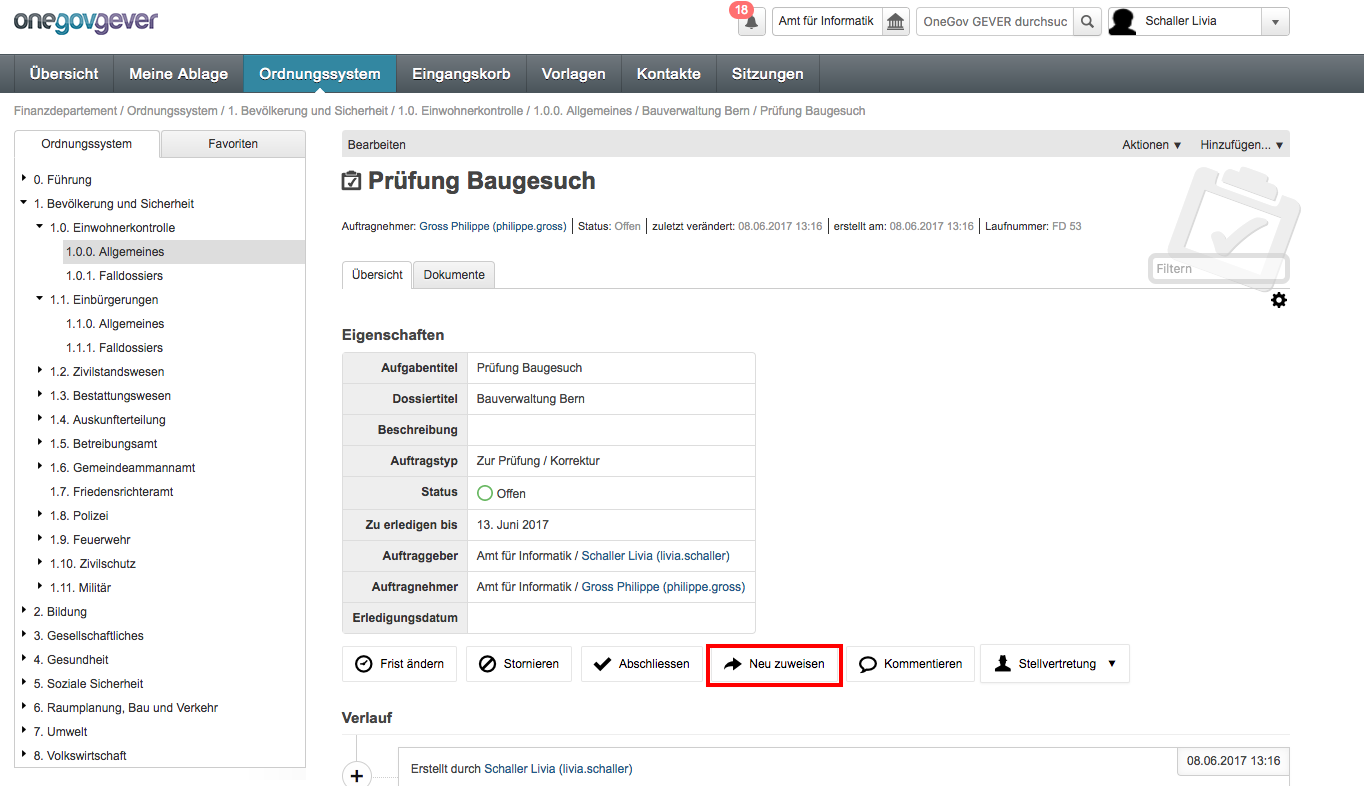Screen dimensions: 1364x786
Task: Click the Kommentieren button
Action: [910, 664]
